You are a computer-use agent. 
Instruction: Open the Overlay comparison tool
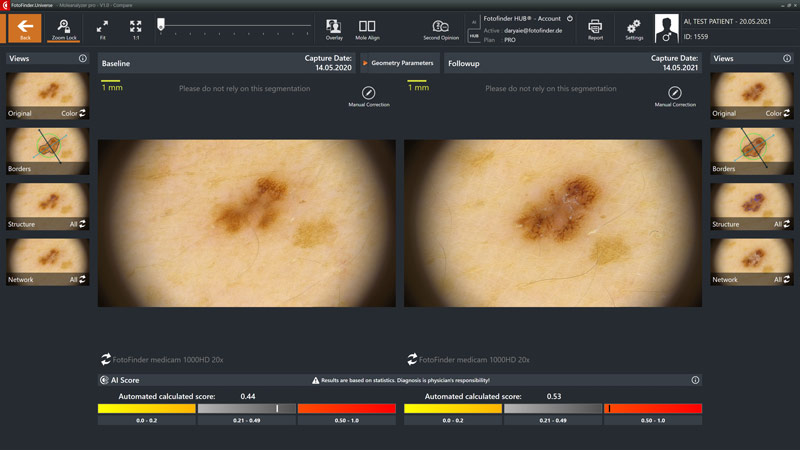pos(334,29)
